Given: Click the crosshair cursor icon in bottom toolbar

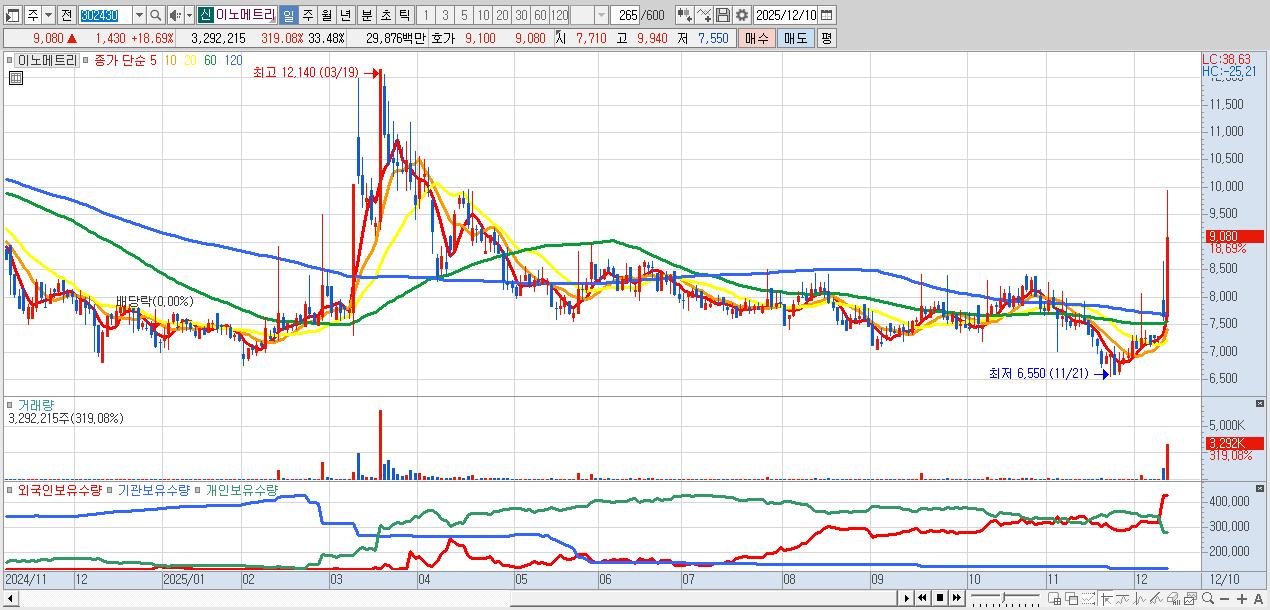Looking at the screenshot, I should [1106, 598].
